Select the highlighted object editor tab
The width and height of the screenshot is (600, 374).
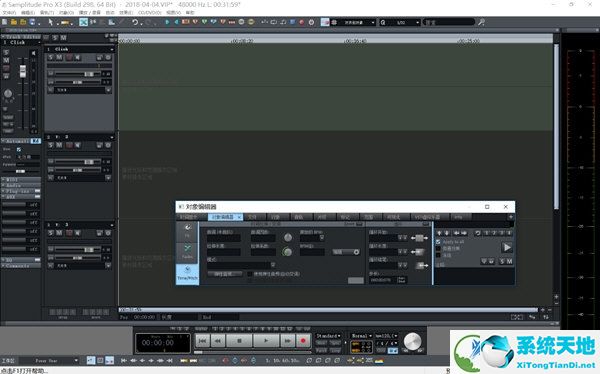click(225, 217)
